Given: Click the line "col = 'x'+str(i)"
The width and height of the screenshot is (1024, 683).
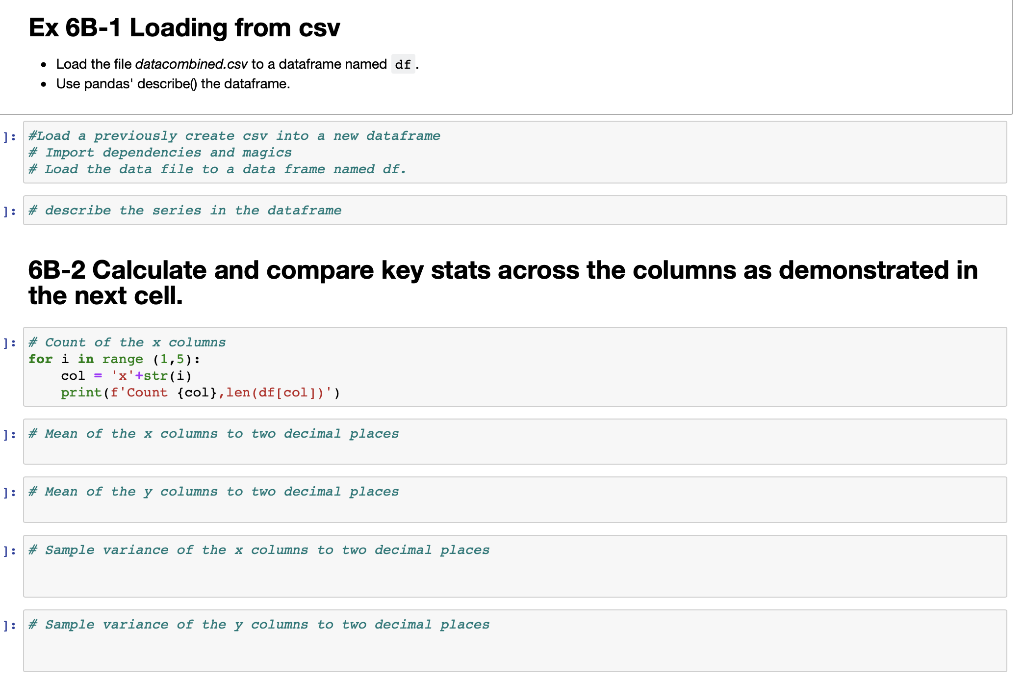Looking at the screenshot, I should 126,376.
